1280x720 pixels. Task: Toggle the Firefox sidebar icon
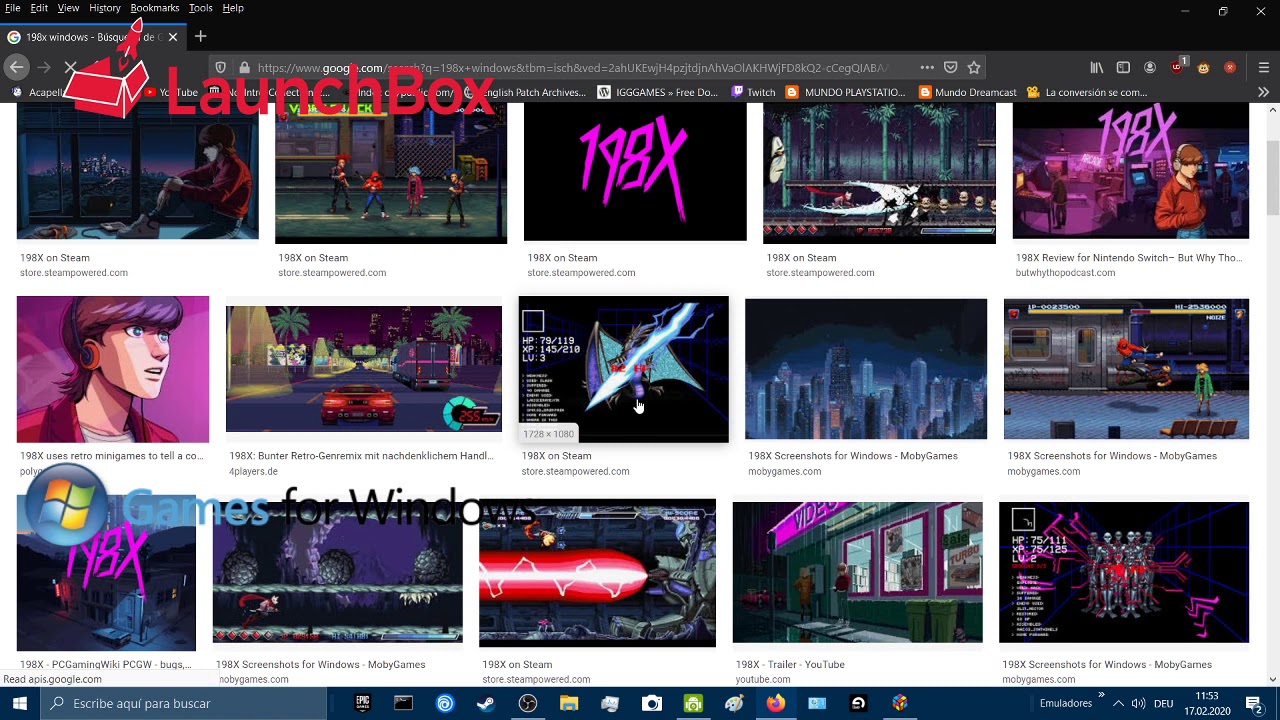coord(1123,68)
